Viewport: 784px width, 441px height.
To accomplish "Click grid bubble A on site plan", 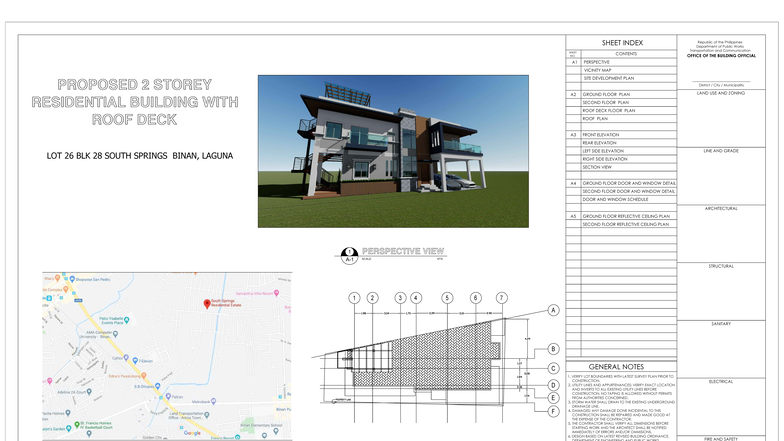I will coord(554,310).
